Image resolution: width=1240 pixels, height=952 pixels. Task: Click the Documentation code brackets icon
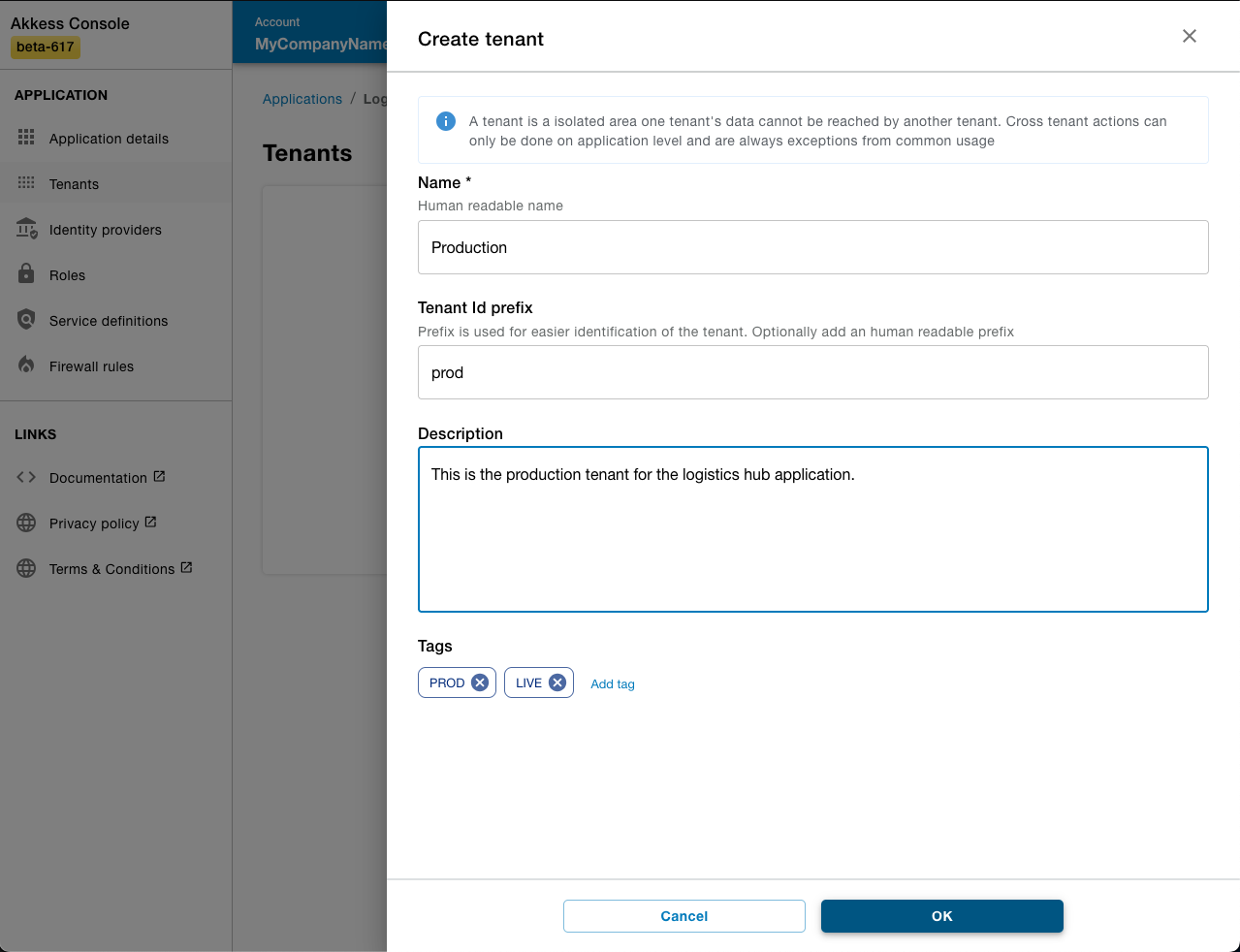[x=26, y=477]
